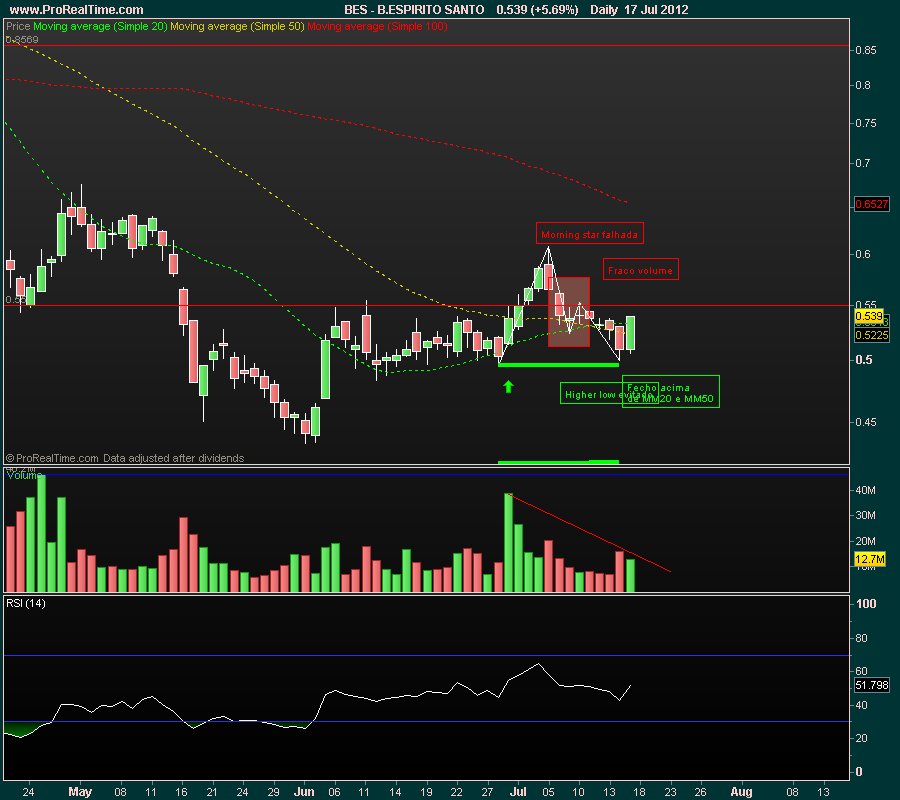
Task: Click the Price legend label
Action: point(18,26)
